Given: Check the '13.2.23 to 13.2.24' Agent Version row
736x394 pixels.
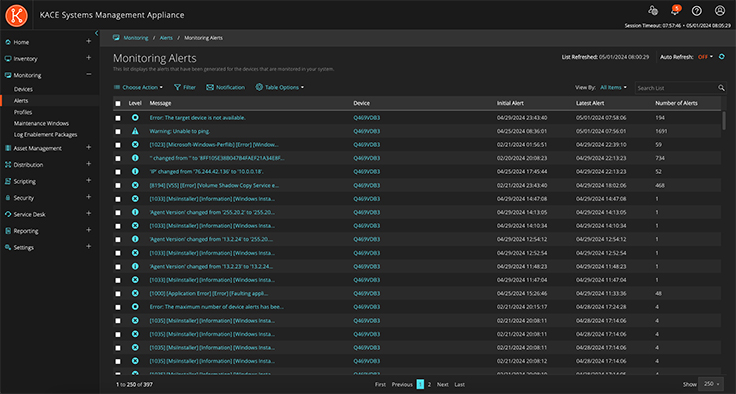Looking at the screenshot, I should (x=118, y=267).
